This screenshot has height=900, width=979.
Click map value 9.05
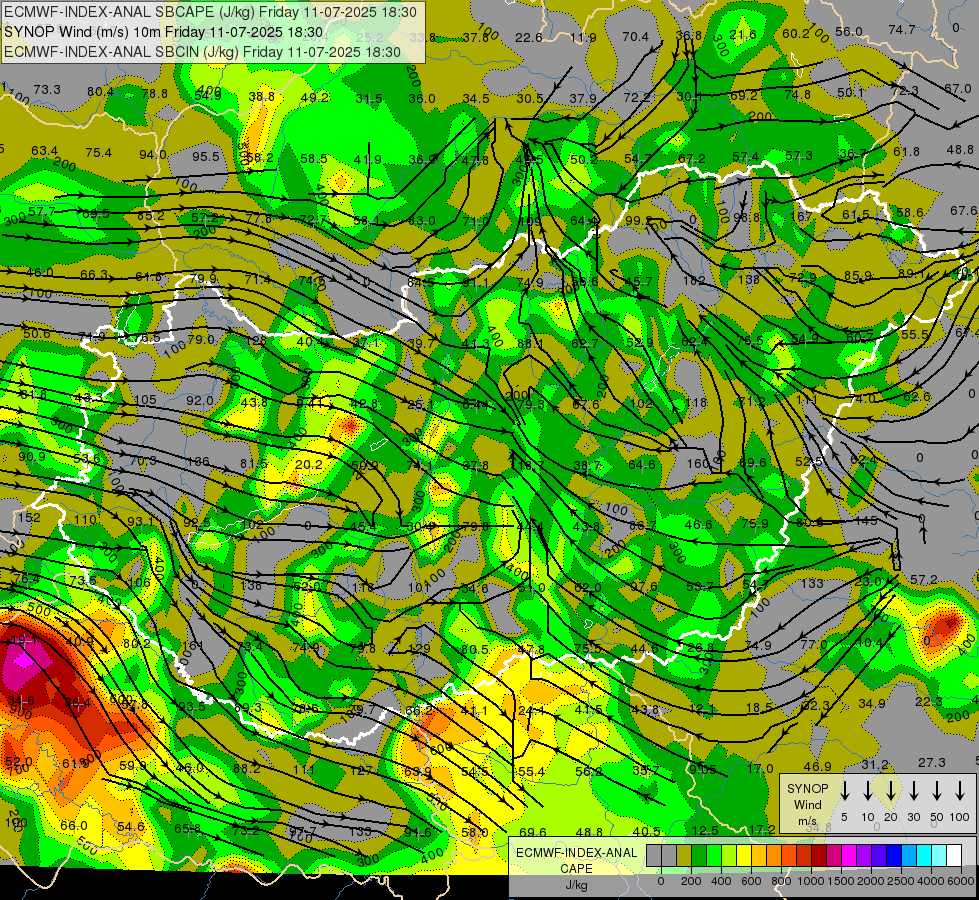click(702, 769)
